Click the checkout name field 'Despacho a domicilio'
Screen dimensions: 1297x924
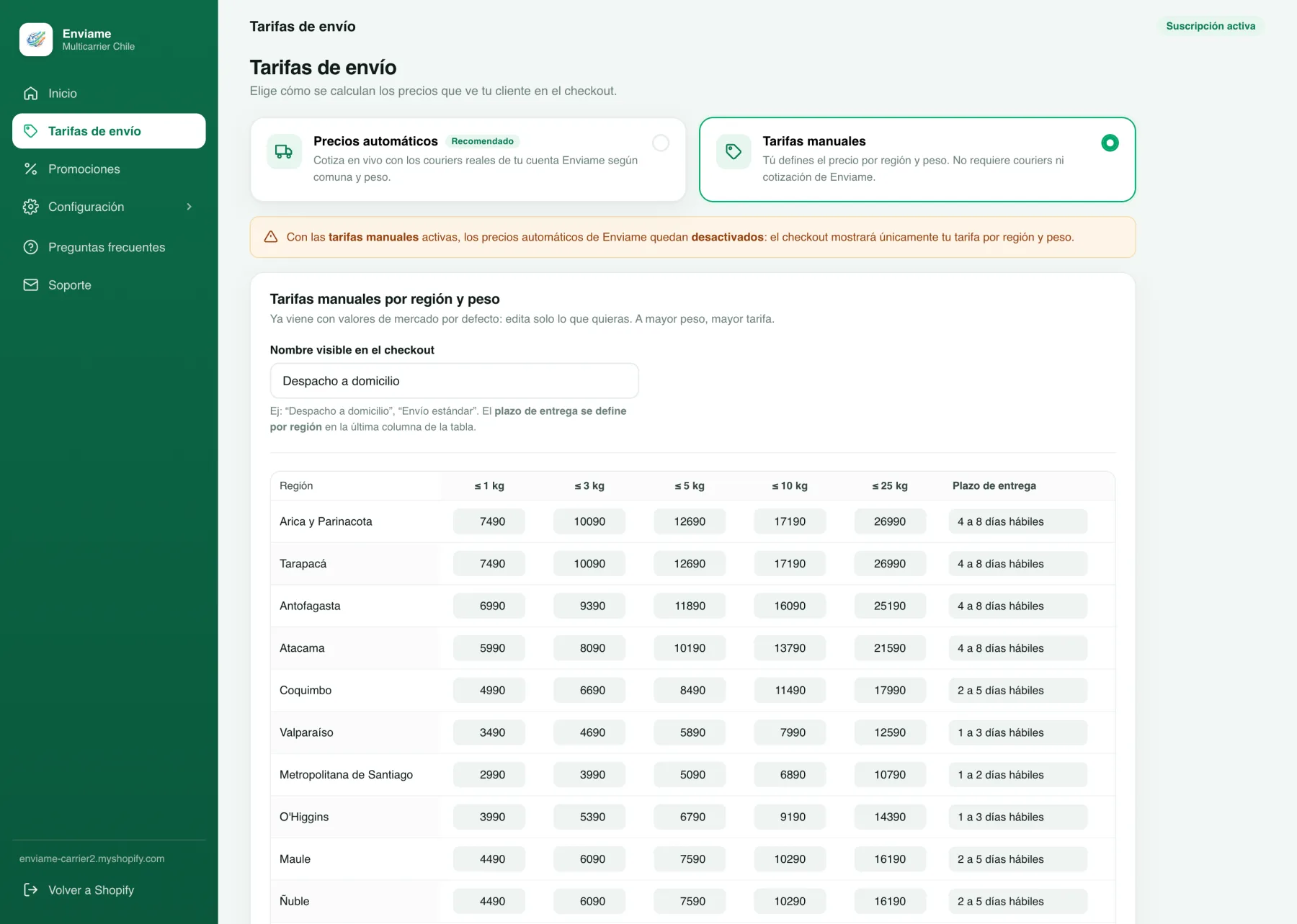click(454, 381)
